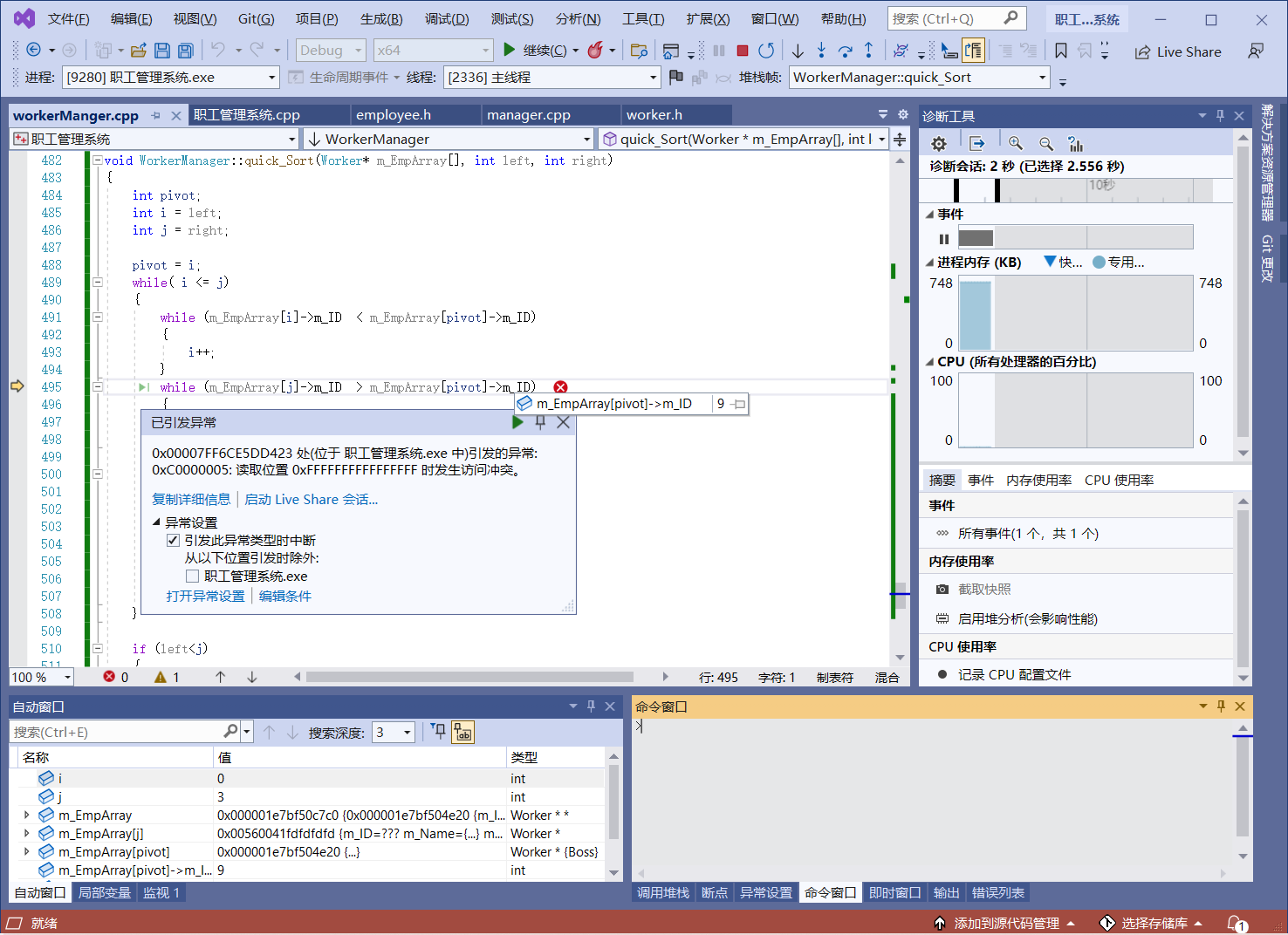
Task: Click the feedback person icon
Action: [1255, 51]
